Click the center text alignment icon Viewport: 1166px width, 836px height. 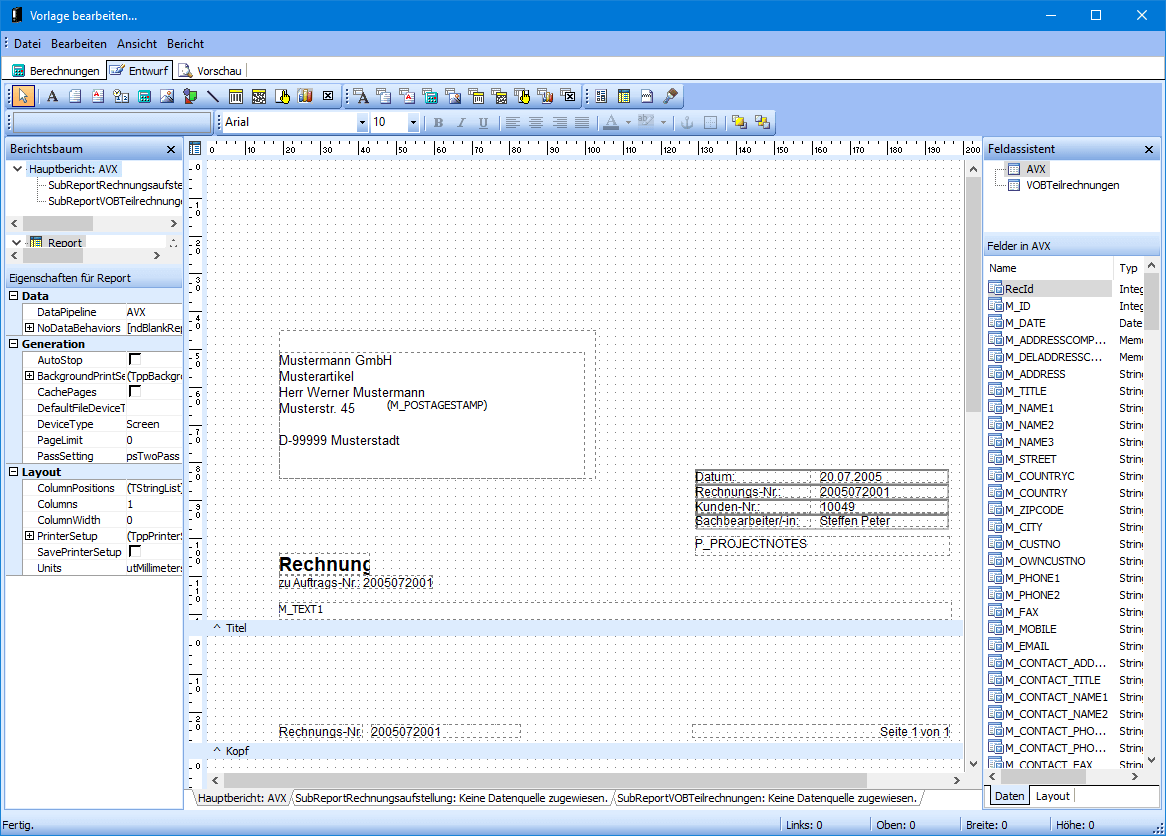536,123
